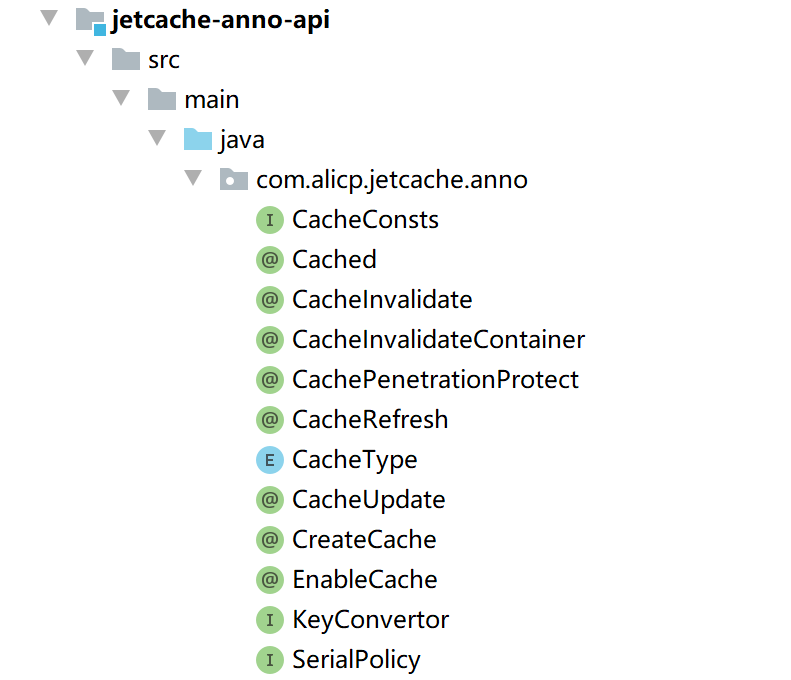Collapse the java folder arrow
This screenshot has height=680, width=791.
(x=157, y=139)
